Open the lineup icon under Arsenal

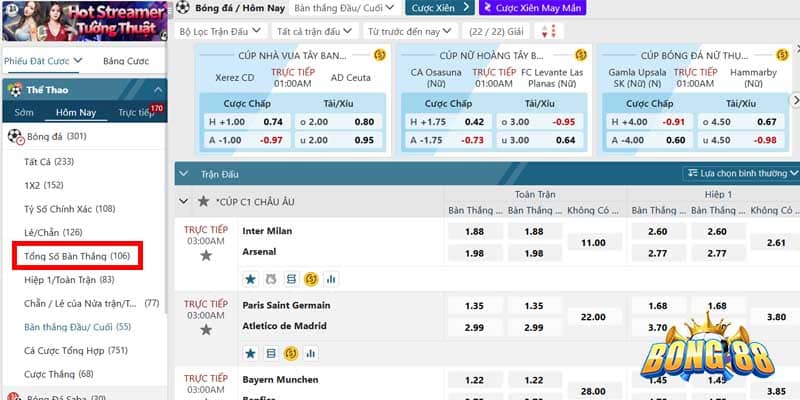pos(291,279)
